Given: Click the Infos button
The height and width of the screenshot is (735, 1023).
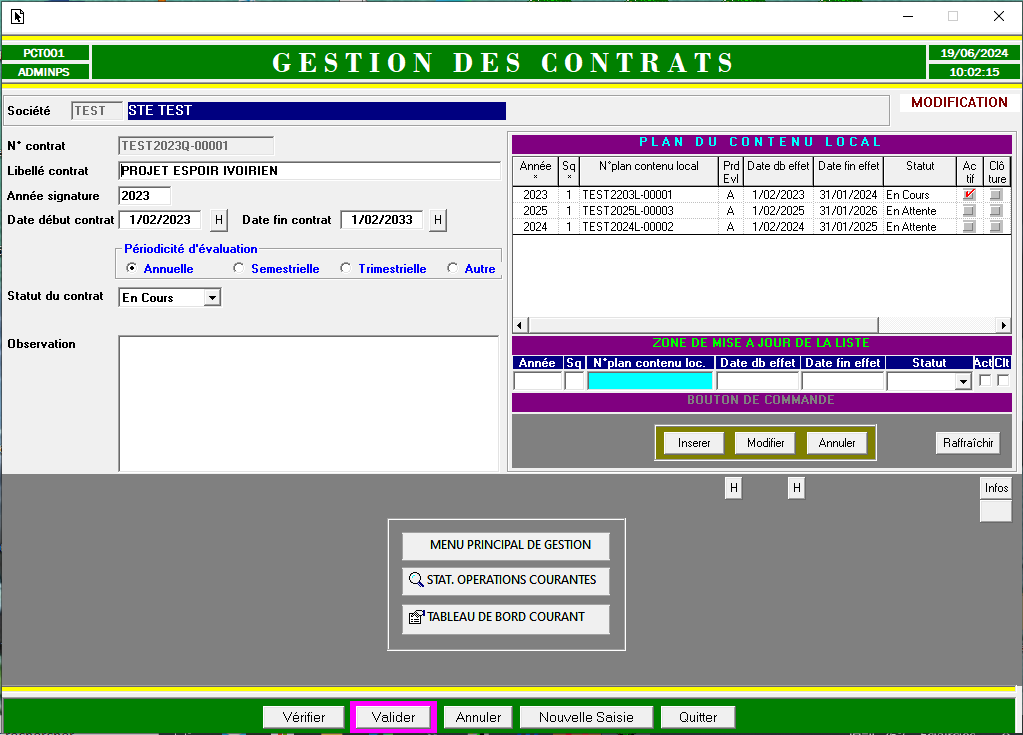Looking at the screenshot, I should click(x=996, y=488).
